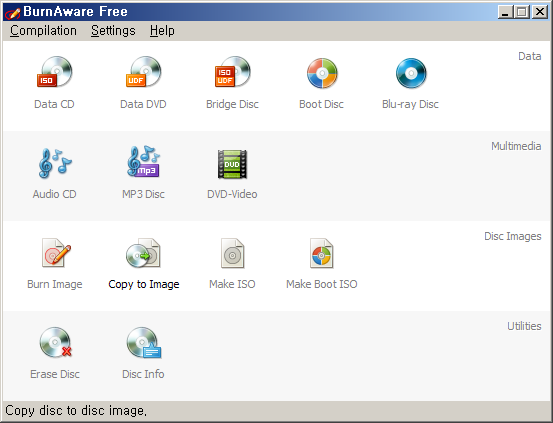Open the MP3 Disc icon
Screen dimensions: 553x423
(144, 162)
